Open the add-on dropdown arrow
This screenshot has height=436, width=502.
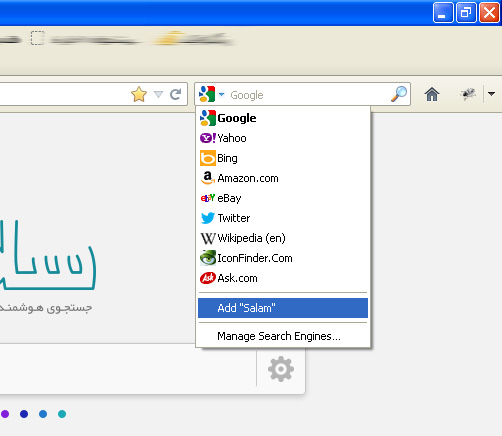click(x=491, y=94)
